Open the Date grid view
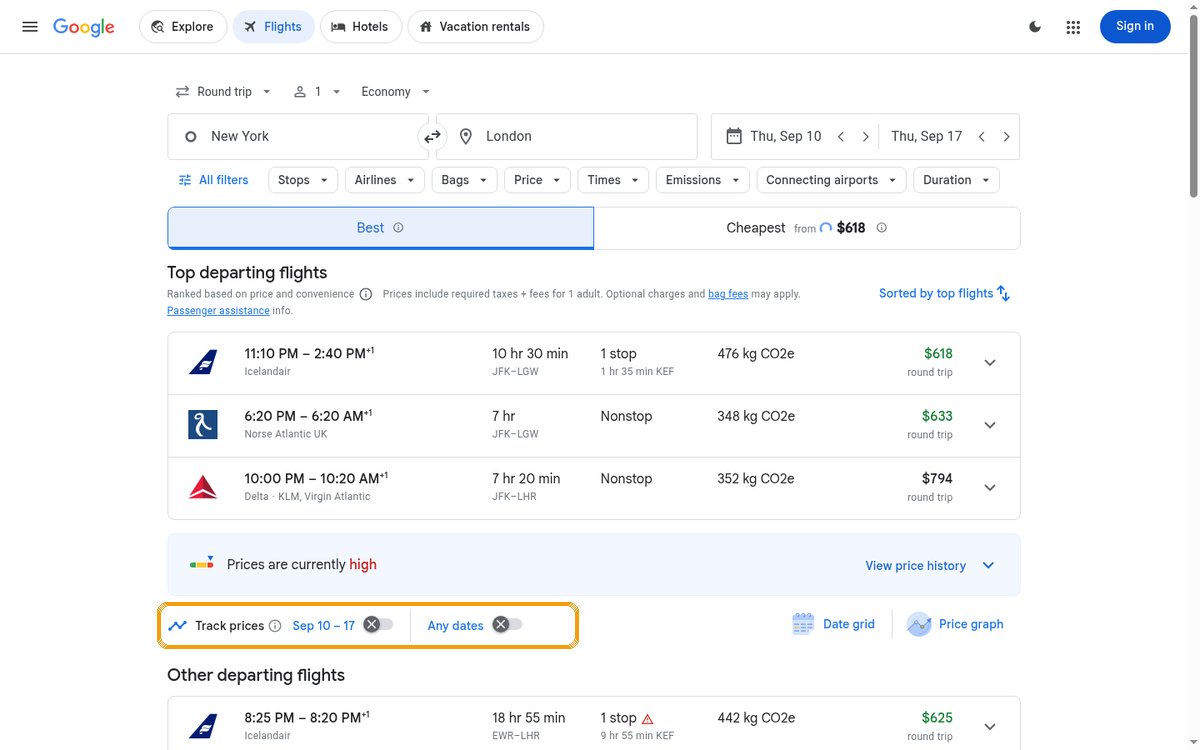The width and height of the screenshot is (1200, 750). pyautogui.click(x=834, y=624)
